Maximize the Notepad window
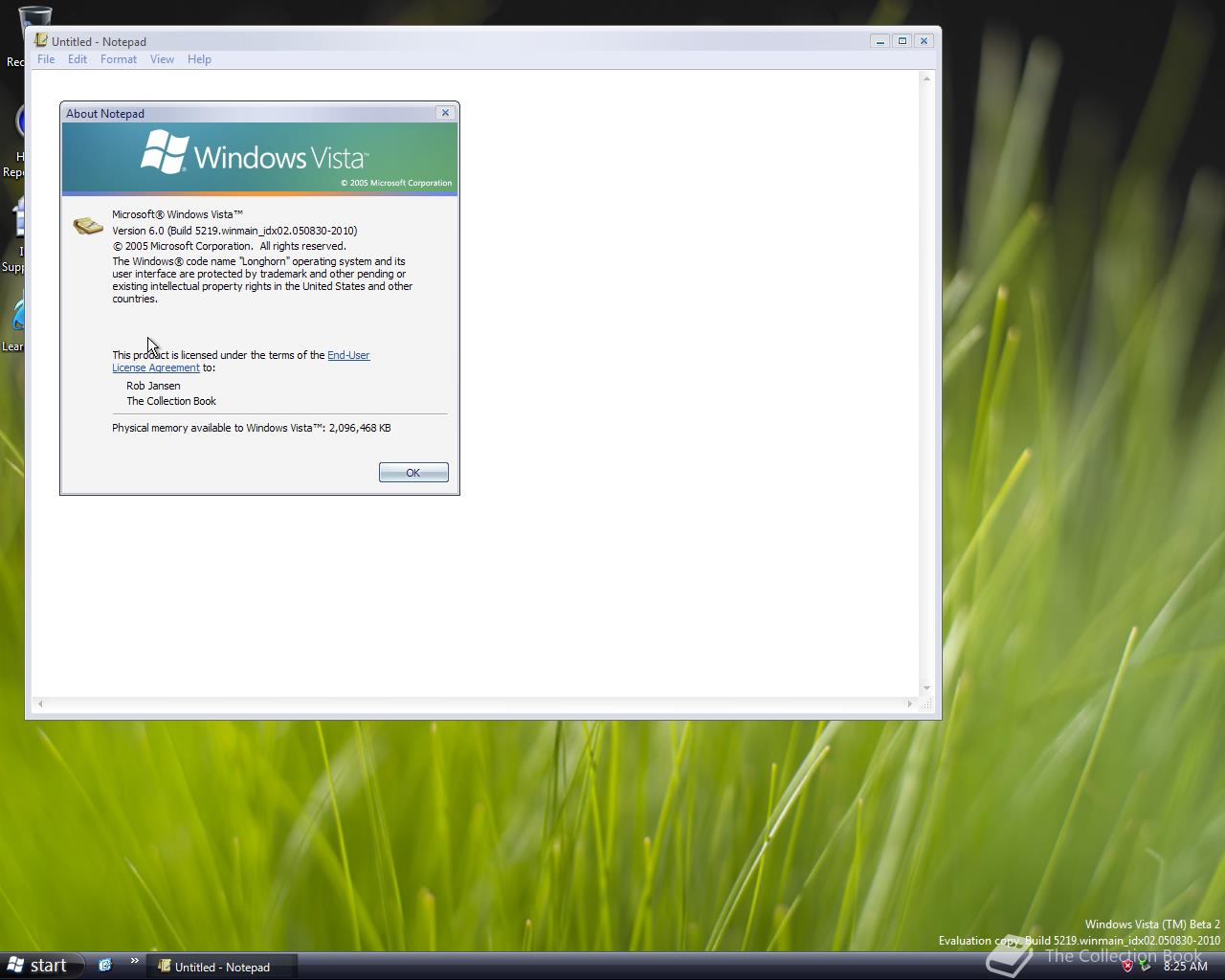 [902, 41]
